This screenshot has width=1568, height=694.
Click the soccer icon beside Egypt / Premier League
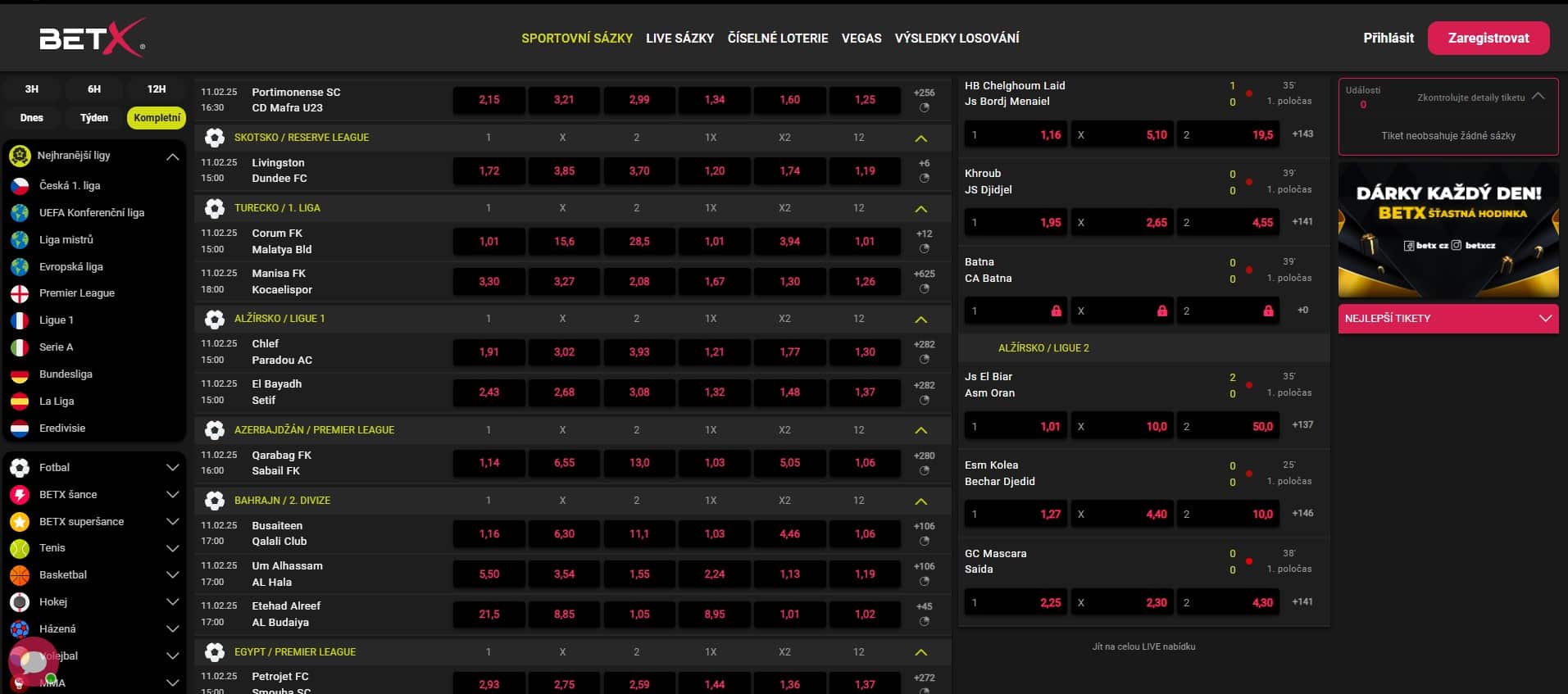pos(215,652)
